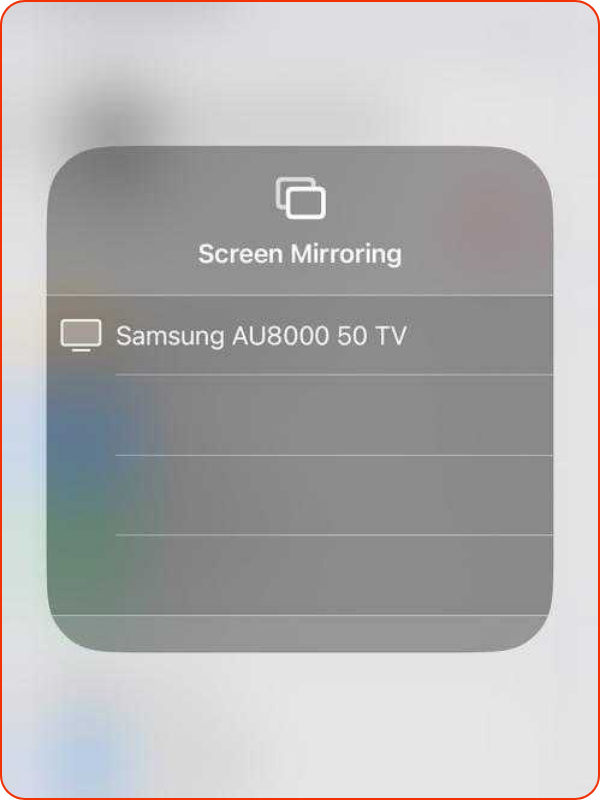
Task: Tap the stand under the TV icon
Action: click(x=81, y=350)
